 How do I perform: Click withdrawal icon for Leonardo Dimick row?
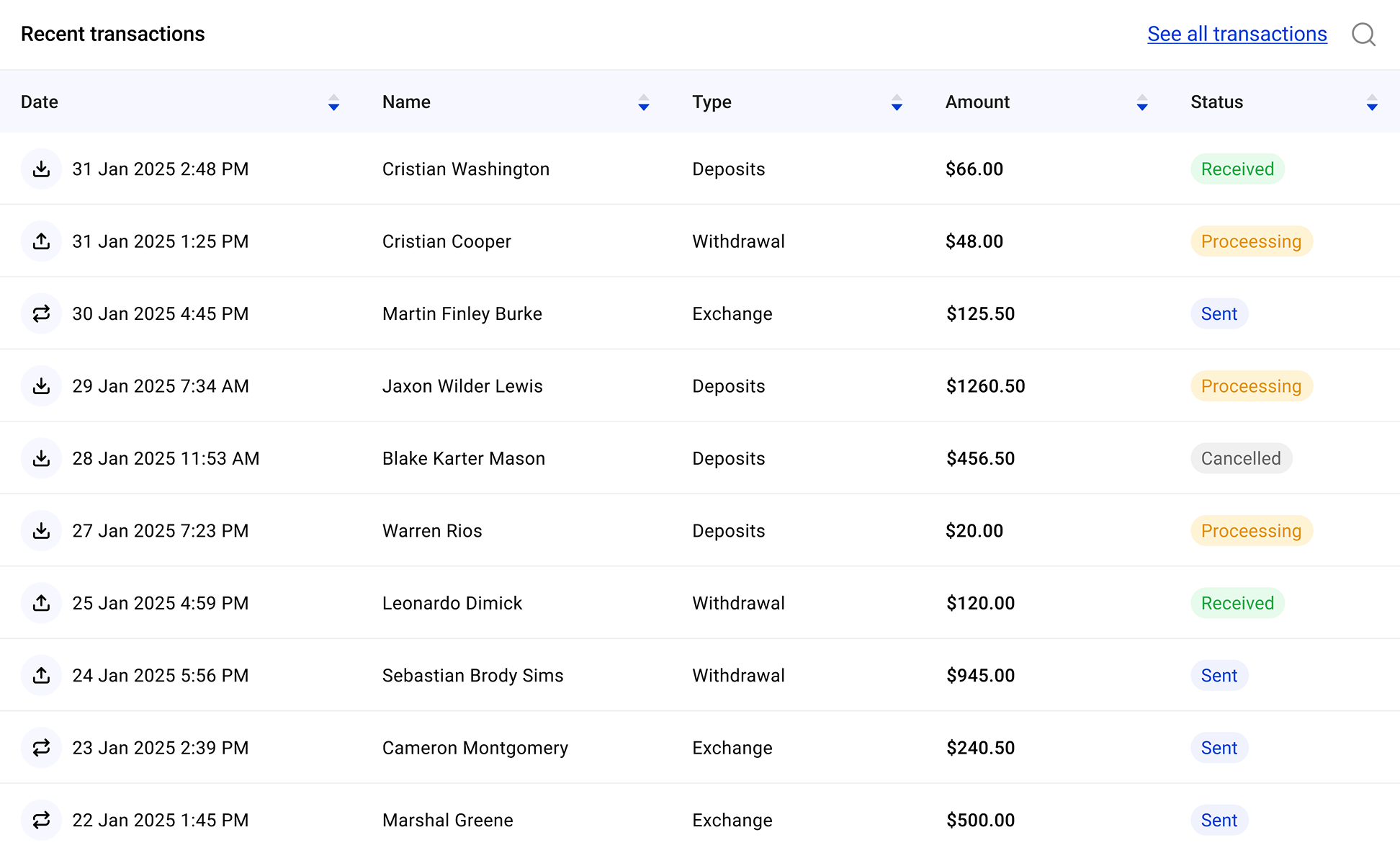tap(42, 603)
